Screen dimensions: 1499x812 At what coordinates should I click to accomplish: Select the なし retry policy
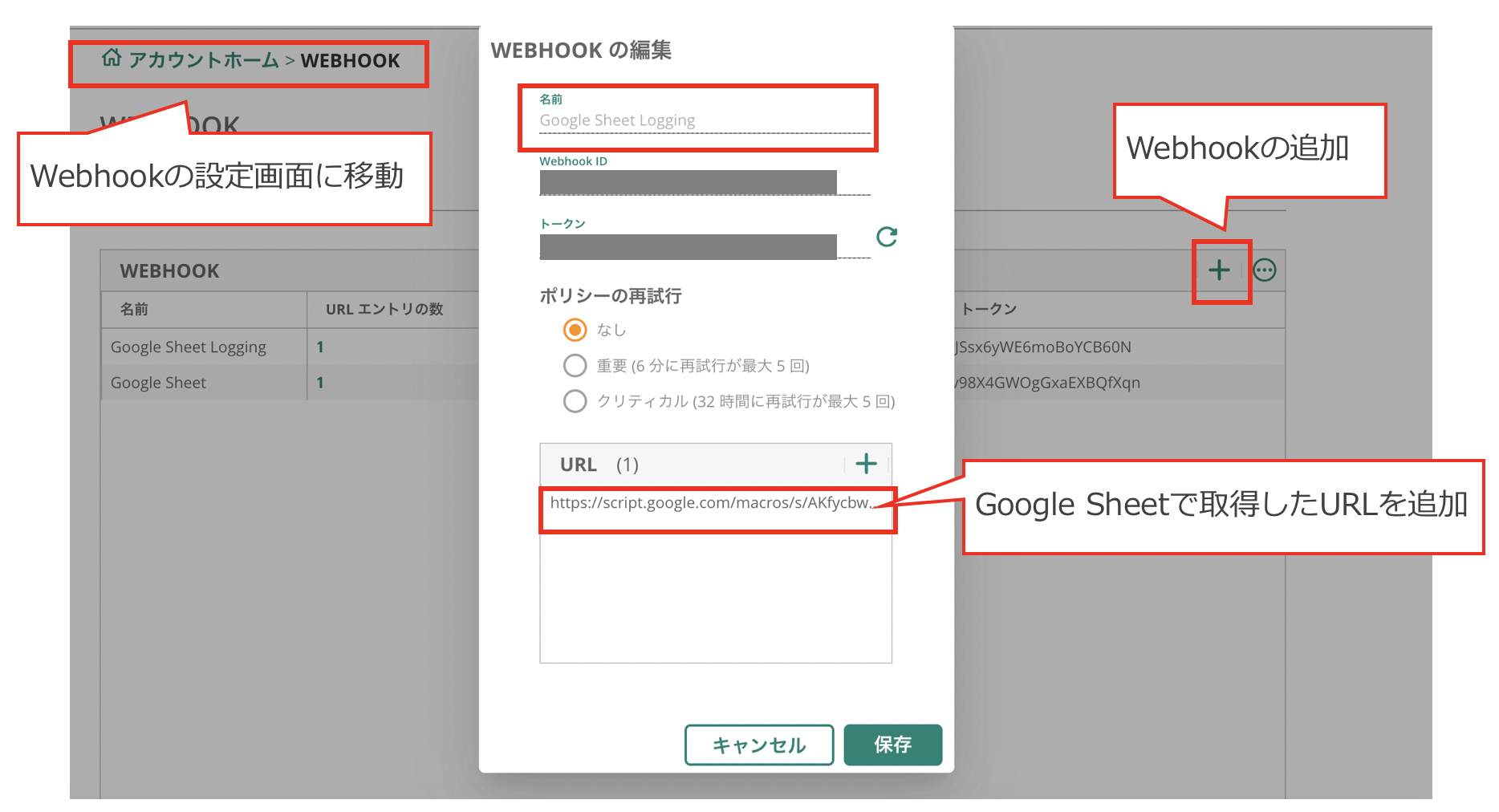tap(575, 330)
